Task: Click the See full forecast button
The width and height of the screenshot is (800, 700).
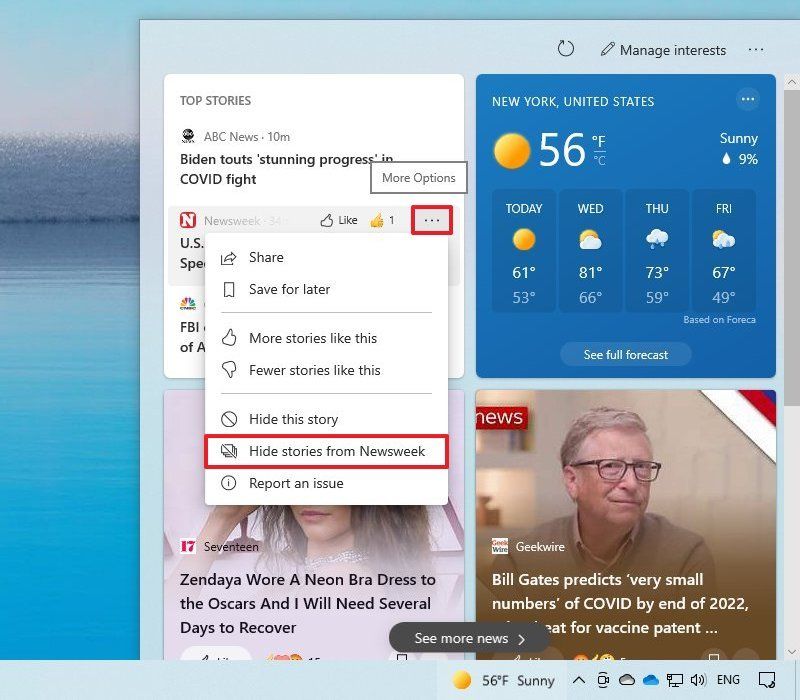Action: 625,354
